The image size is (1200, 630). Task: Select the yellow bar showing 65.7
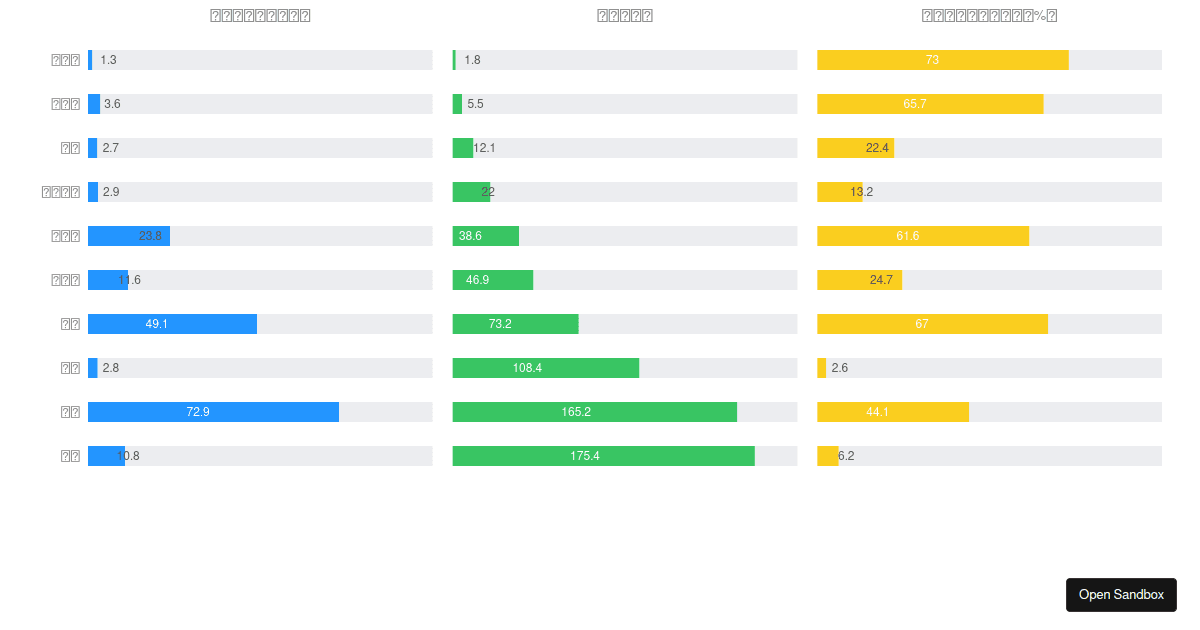point(930,104)
